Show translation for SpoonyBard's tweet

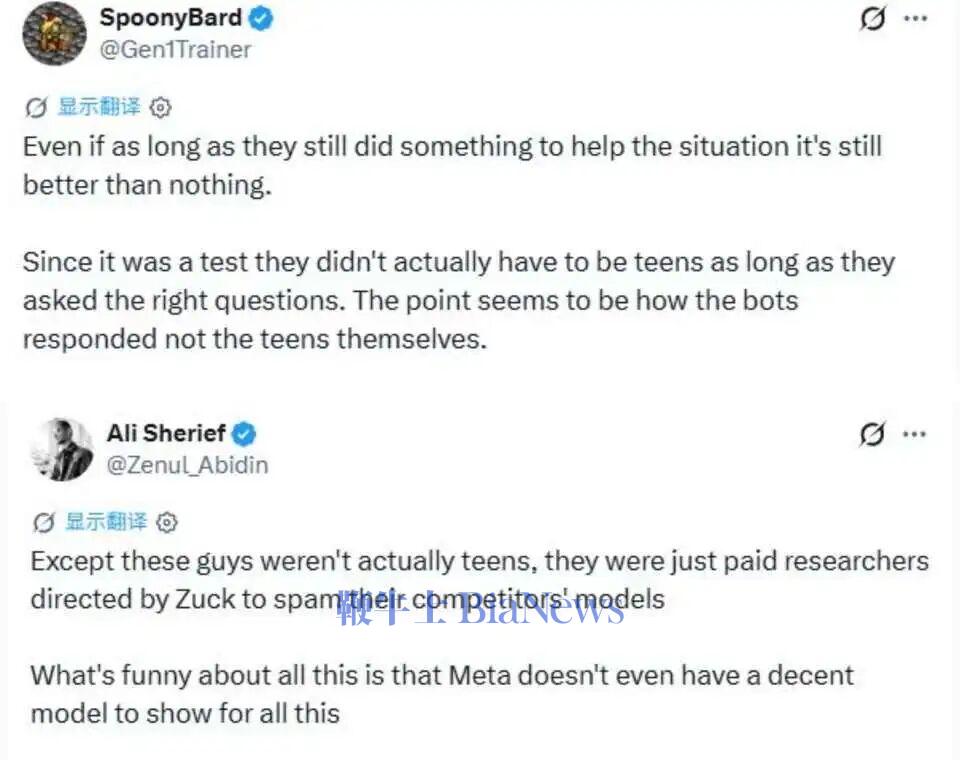[99, 107]
